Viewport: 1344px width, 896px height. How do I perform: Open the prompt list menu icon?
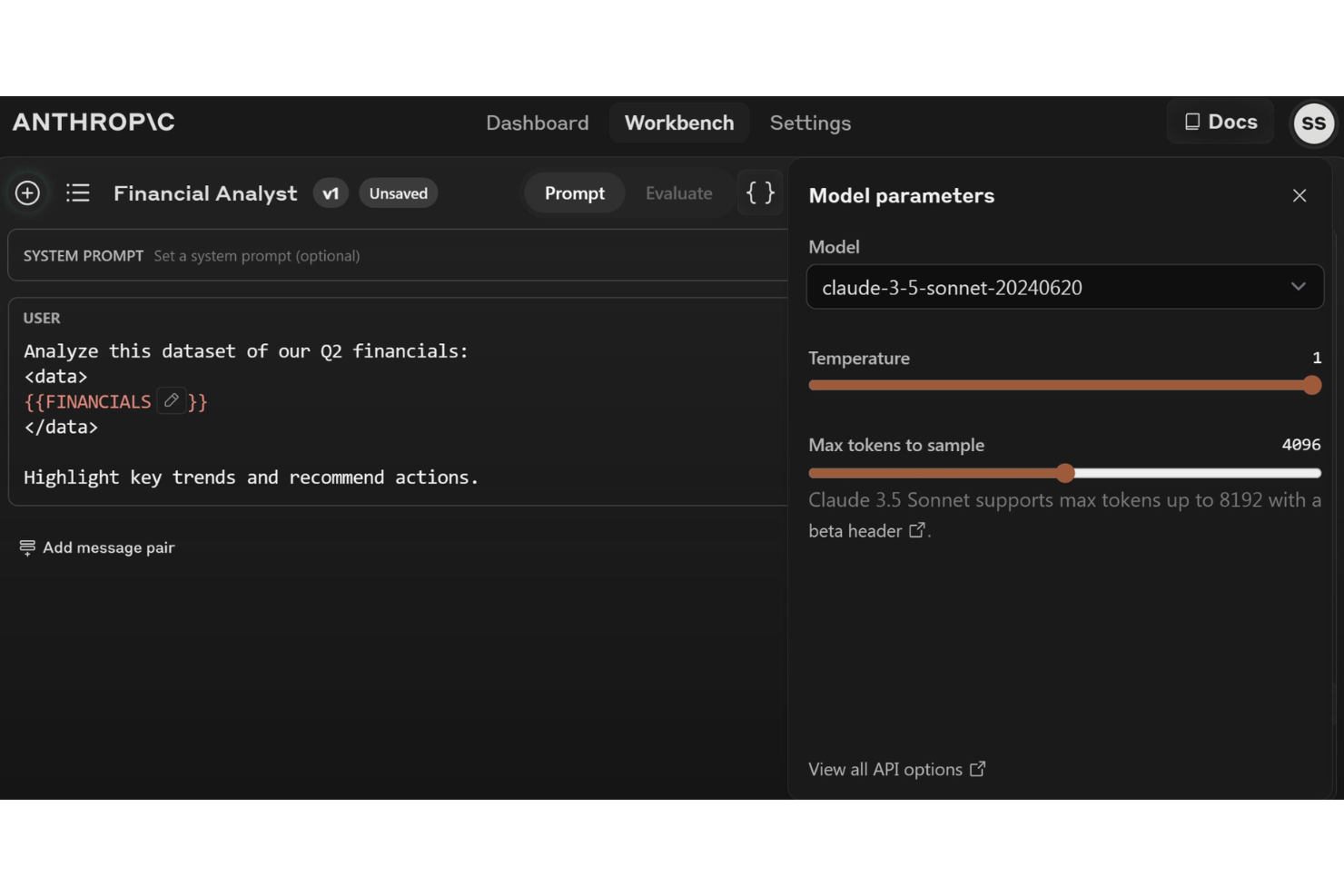pos(78,192)
